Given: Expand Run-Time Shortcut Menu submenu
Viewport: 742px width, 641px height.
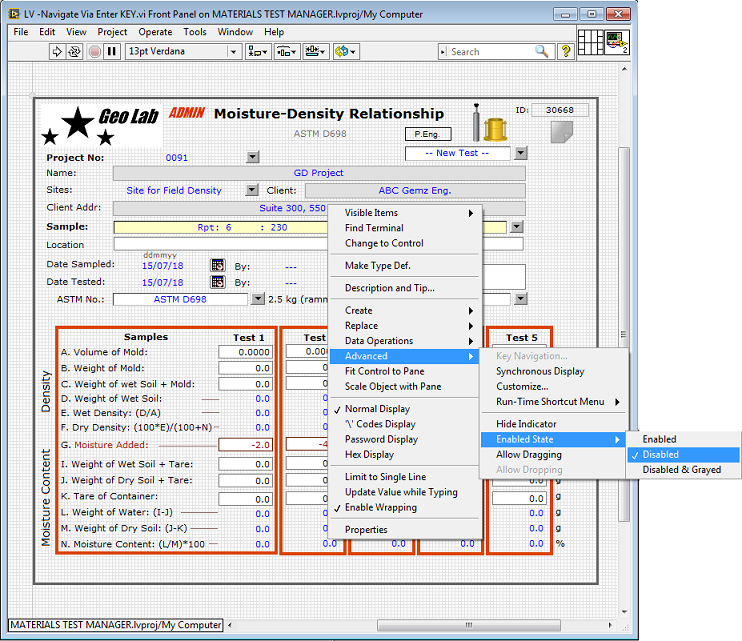Looking at the screenshot, I should pos(554,402).
